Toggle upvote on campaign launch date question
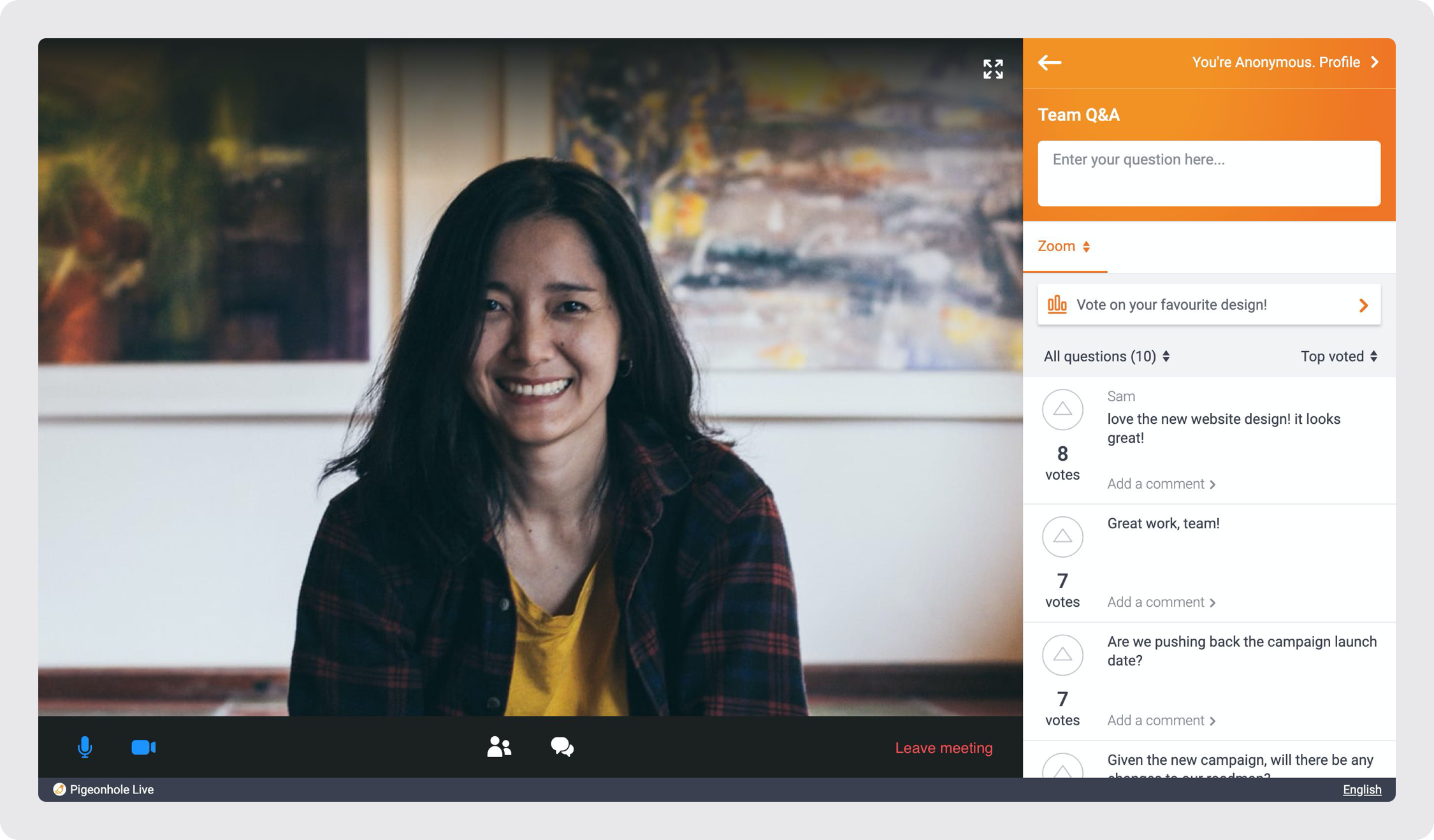Image resolution: width=1434 pixels, height=840 pixels. (x=1062, y=655)
